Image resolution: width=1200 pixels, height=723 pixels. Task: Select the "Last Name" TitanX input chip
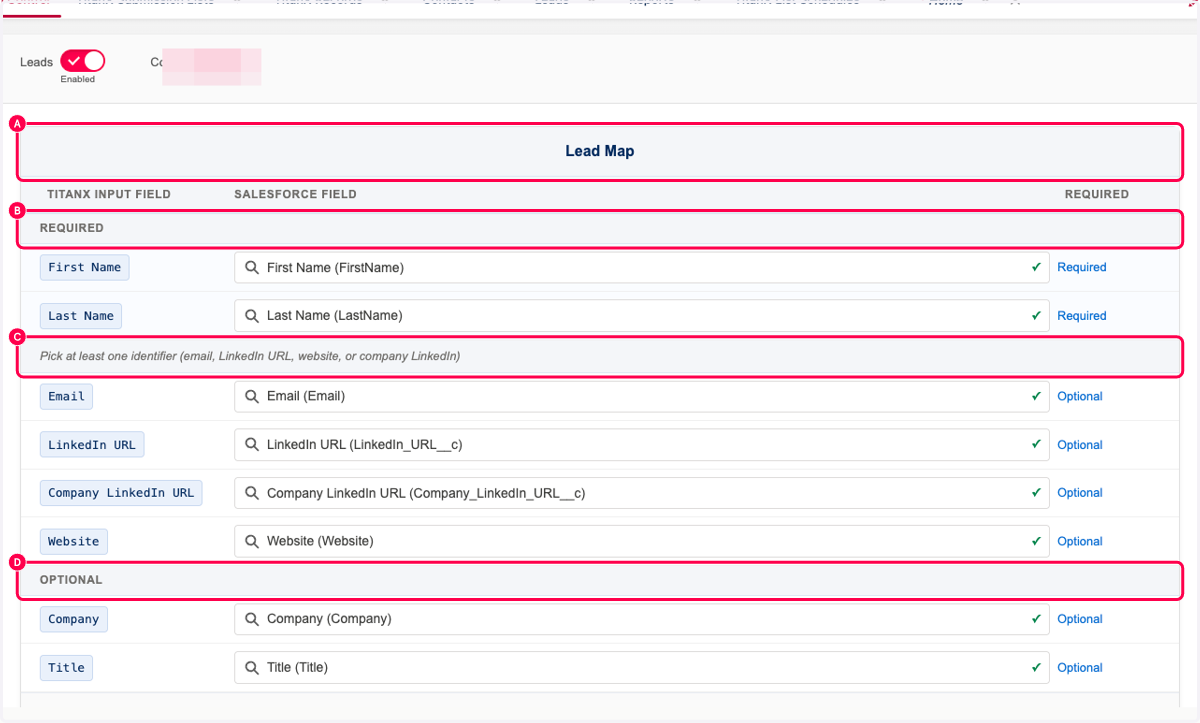click(x=81, y=316)
